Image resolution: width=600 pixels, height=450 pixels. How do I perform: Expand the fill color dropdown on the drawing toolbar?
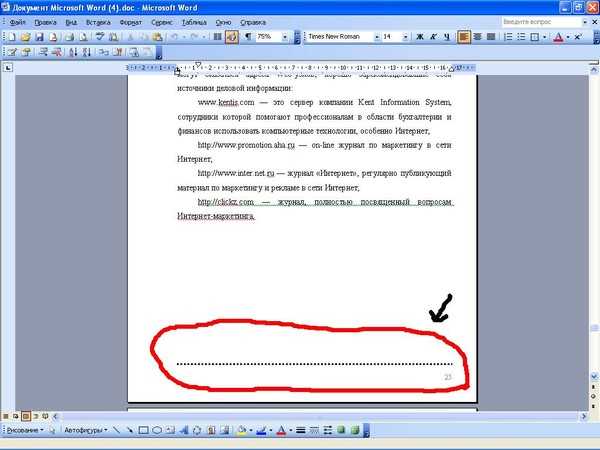point(251,430)
